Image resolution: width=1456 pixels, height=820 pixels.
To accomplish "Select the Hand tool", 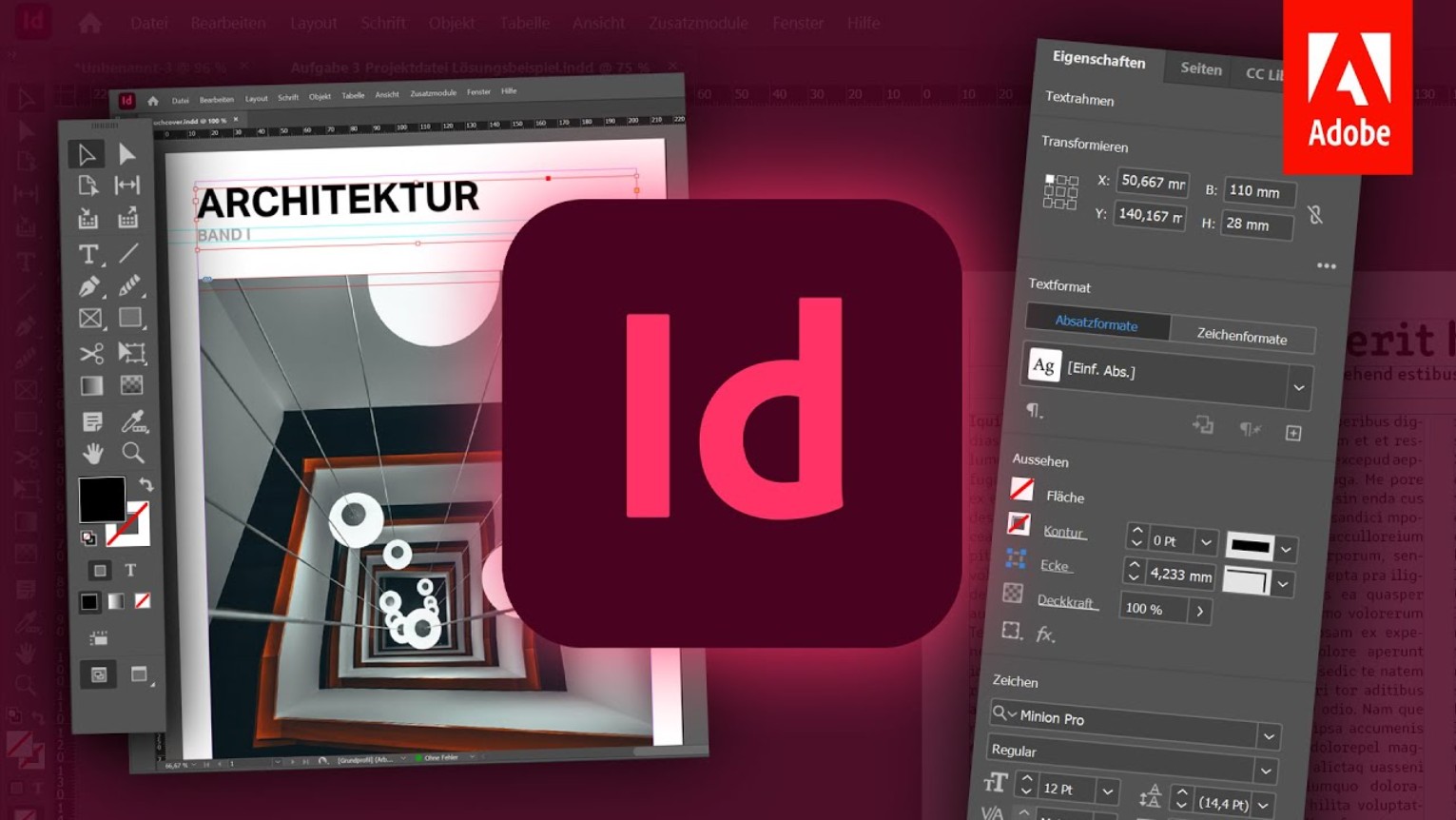I will pos(93,454).
